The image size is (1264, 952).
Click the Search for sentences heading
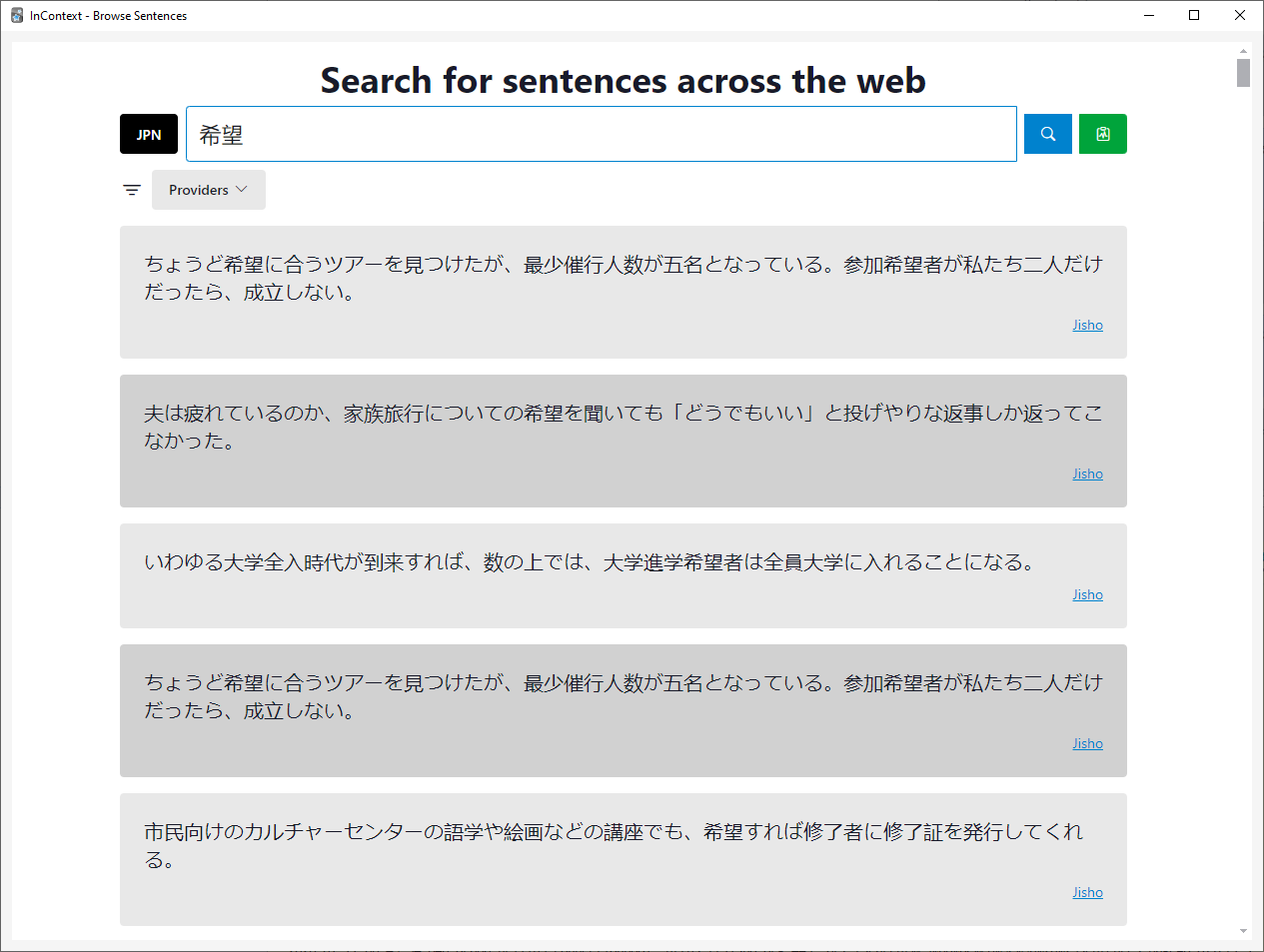click(623, 81)
